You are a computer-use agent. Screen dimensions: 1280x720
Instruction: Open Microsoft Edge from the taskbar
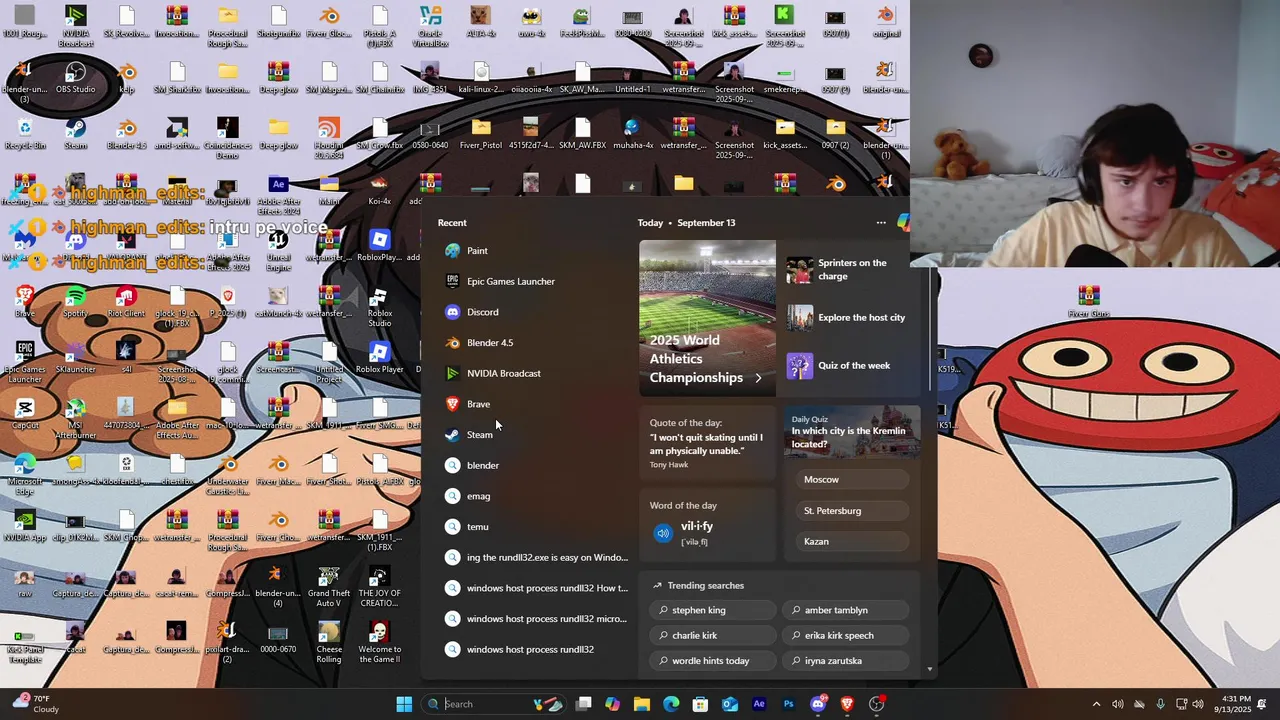[671, 704]
